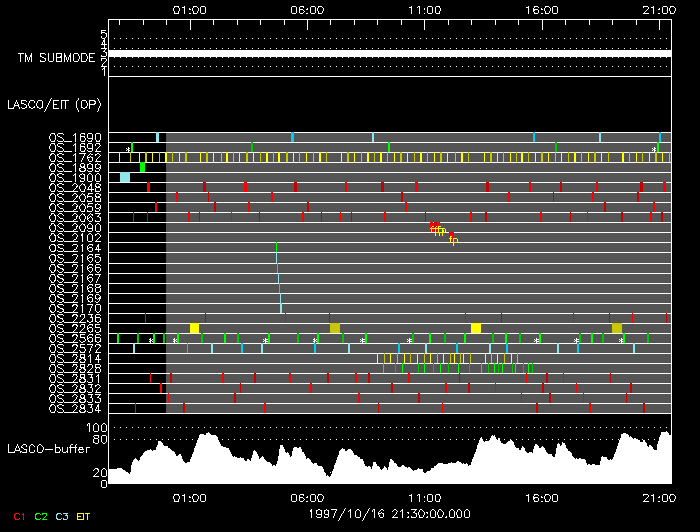Screen dimensions: 700x532
Task: Click the red 'fp' marker in OS_2102 row
Action: pyautogui.click(x=453, y=238)
